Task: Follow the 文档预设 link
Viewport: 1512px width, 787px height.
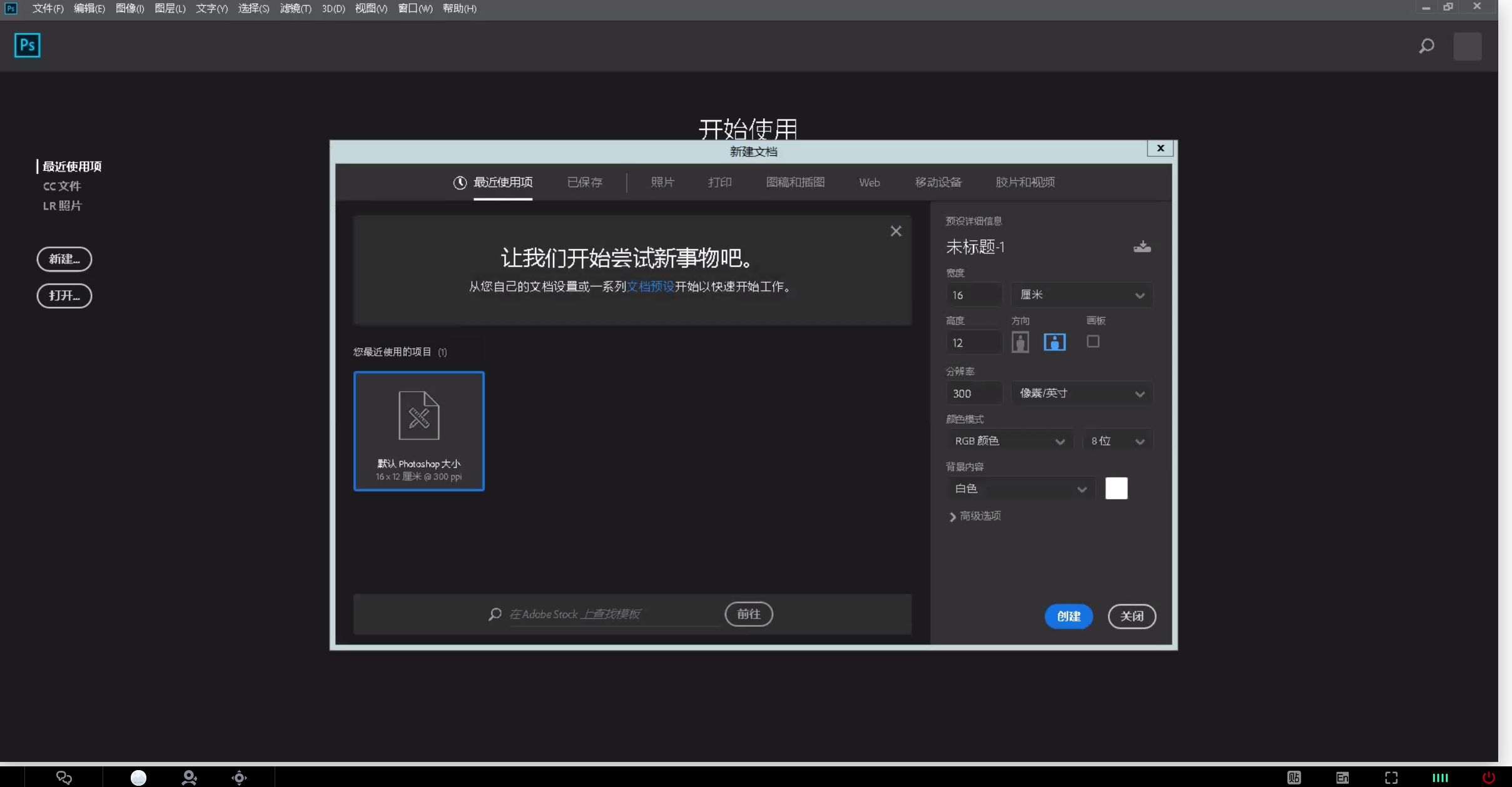Action: (x=650, y=287)
